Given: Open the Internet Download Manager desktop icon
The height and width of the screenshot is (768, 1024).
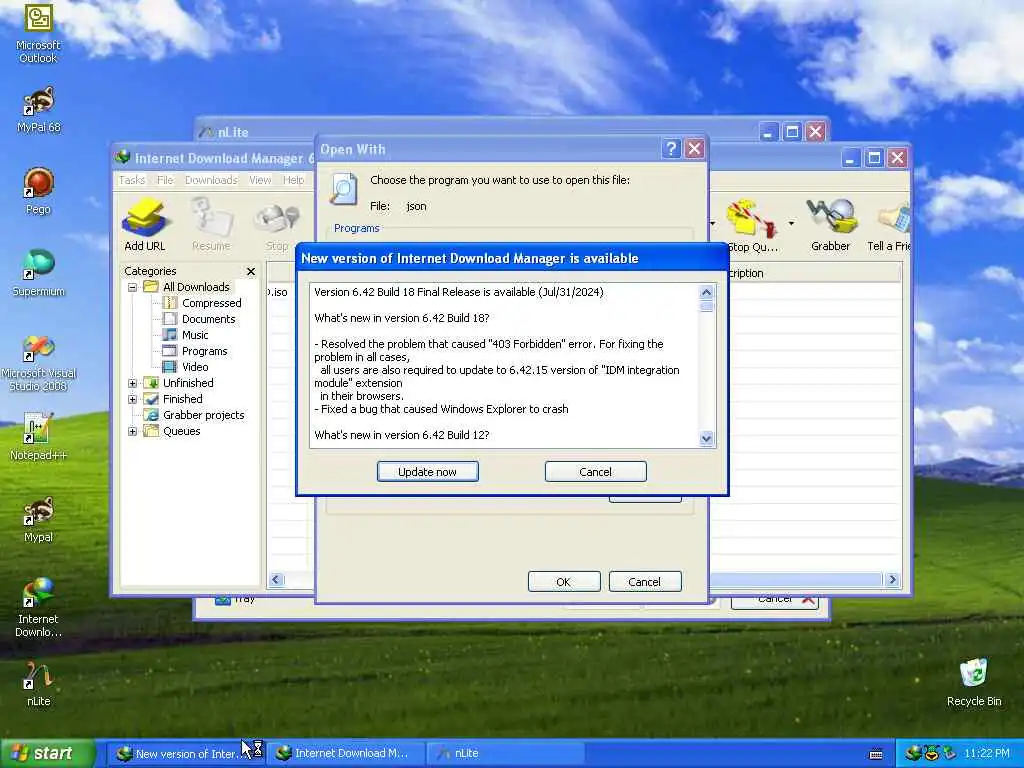Looking at the screenshot, I should 38,607.
